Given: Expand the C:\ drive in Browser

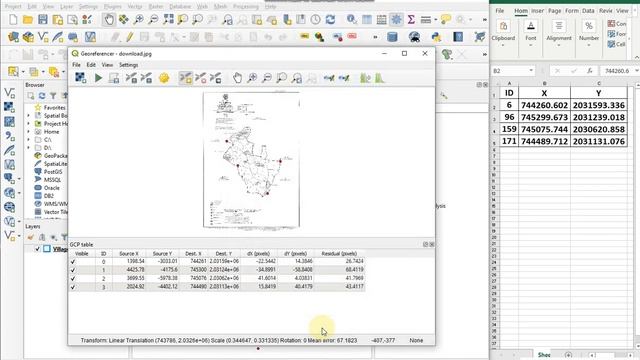Looking at the screenshot, I should [x=29, y=140].
